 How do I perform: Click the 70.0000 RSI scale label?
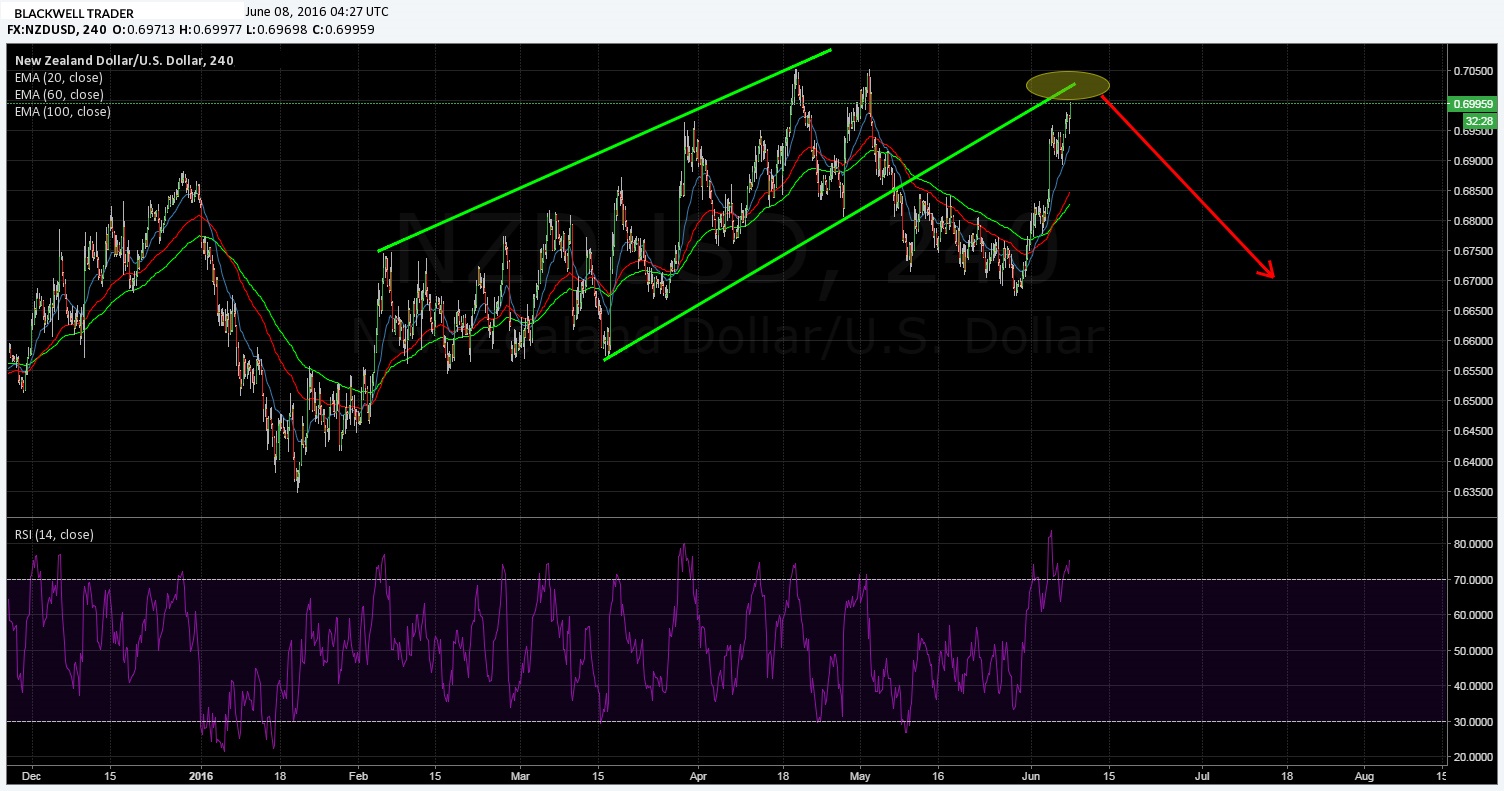pos(1472,580)
